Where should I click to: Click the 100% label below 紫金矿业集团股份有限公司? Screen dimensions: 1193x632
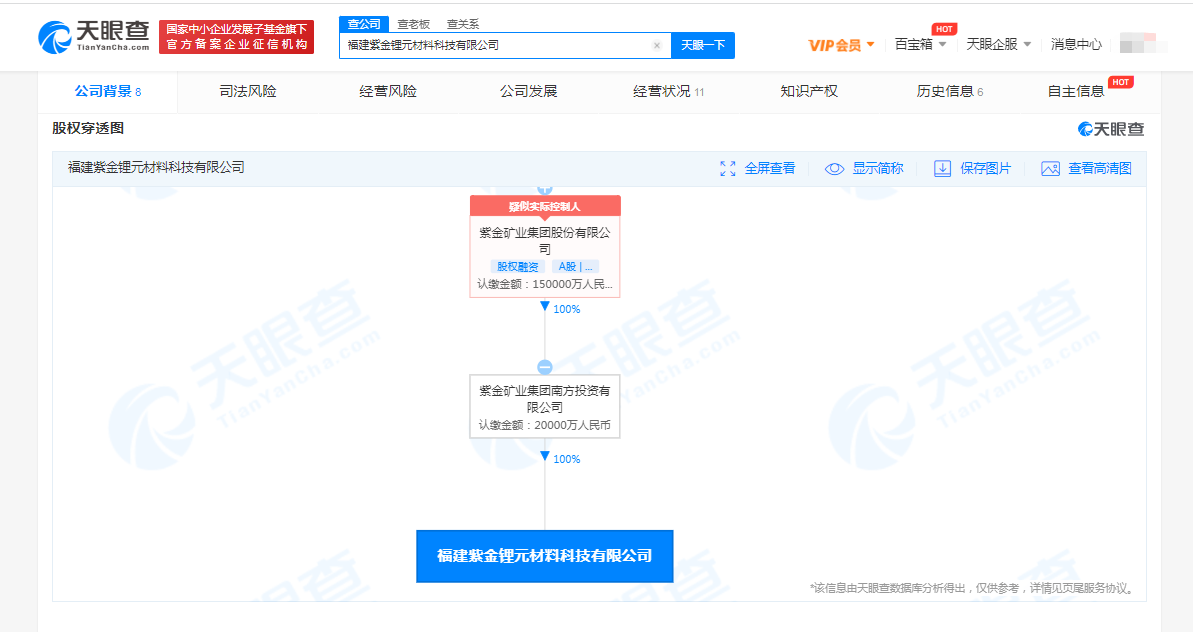[567, 310]
